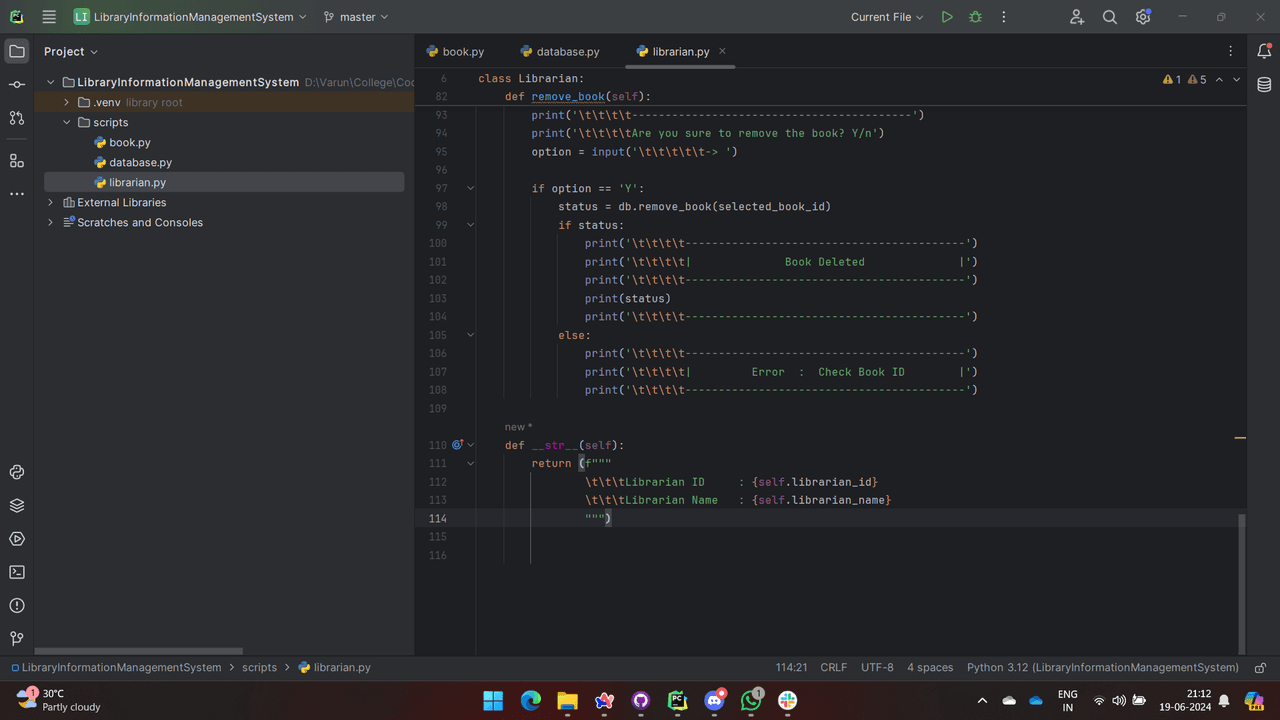
Task: Open the Commit tool window
Action: click(17, 85)
